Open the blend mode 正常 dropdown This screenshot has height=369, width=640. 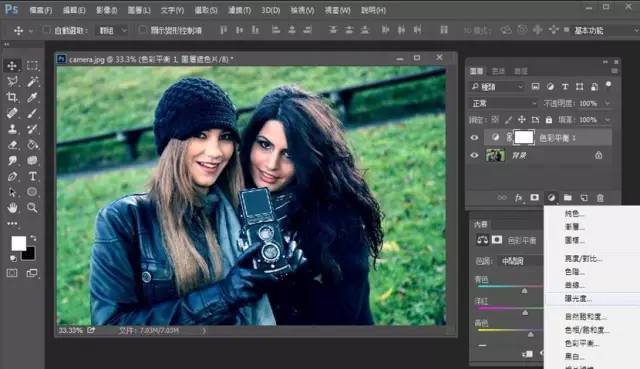coord(504,103)
